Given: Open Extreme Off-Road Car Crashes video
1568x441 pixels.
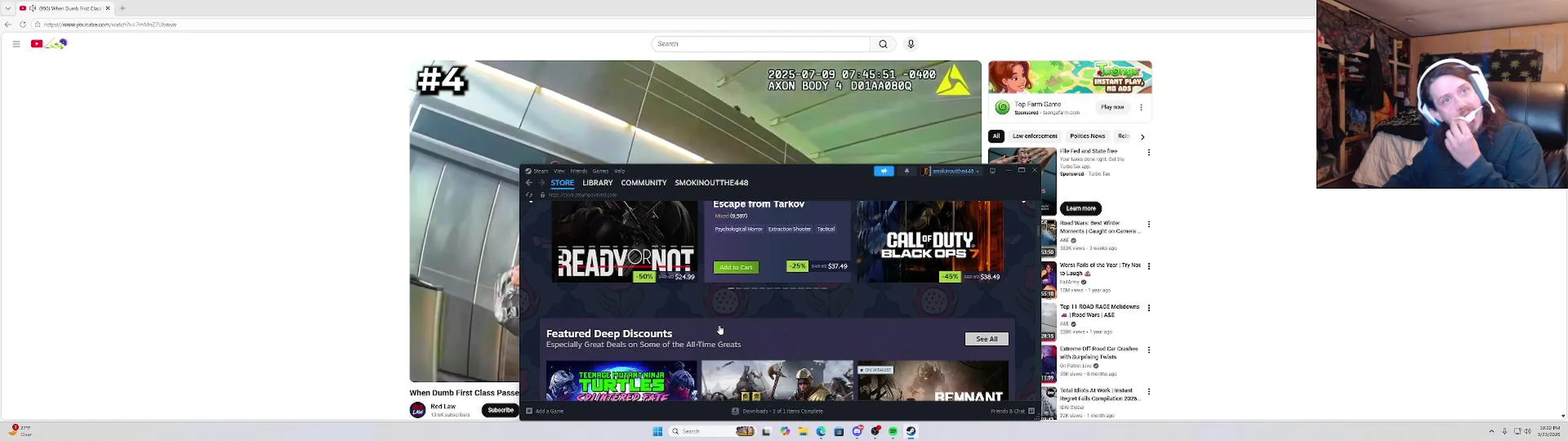Looking at the screenshot, I should [1099, 353].
